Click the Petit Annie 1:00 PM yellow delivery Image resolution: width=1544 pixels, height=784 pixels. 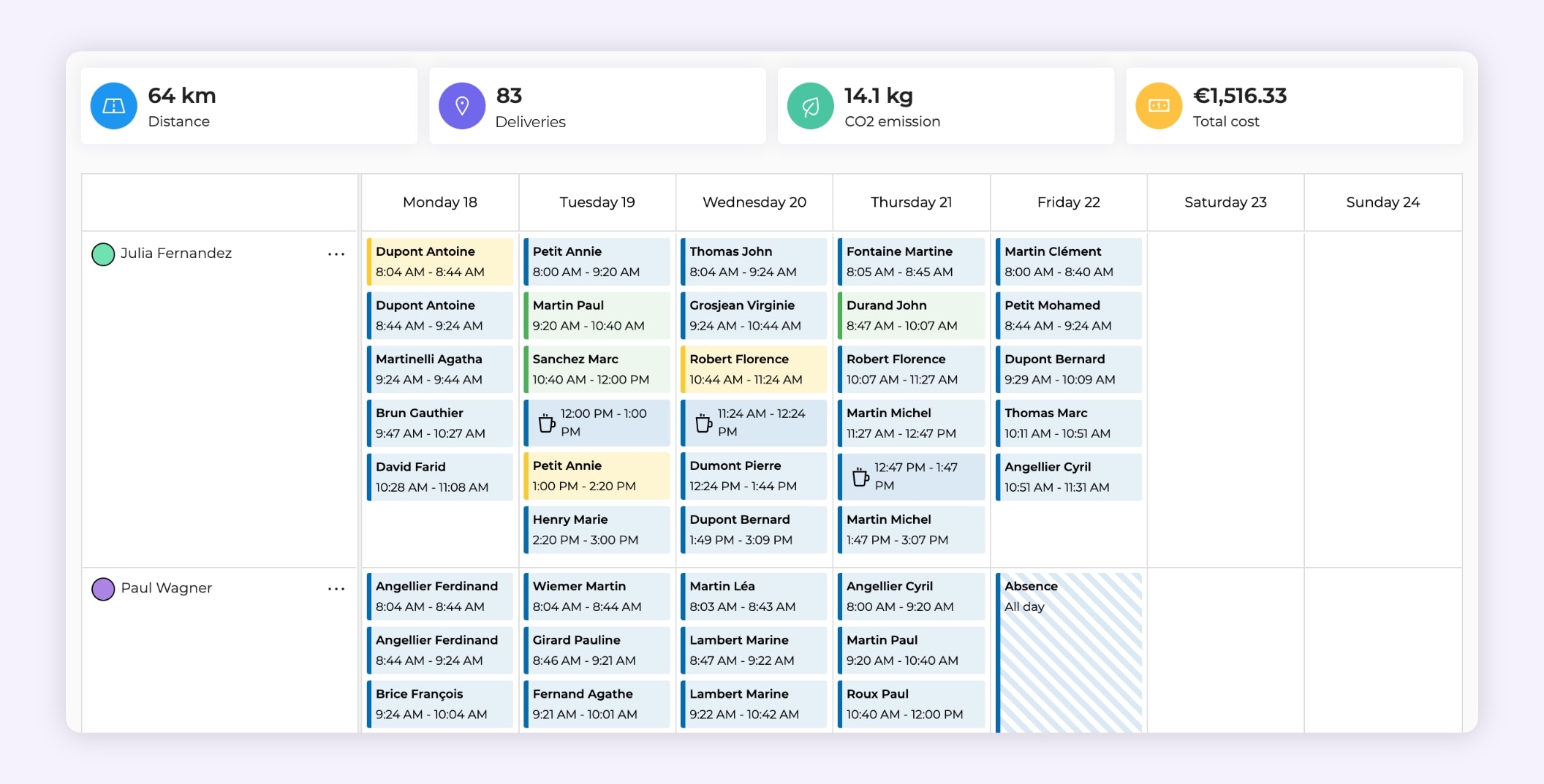[x=597, y=476]
